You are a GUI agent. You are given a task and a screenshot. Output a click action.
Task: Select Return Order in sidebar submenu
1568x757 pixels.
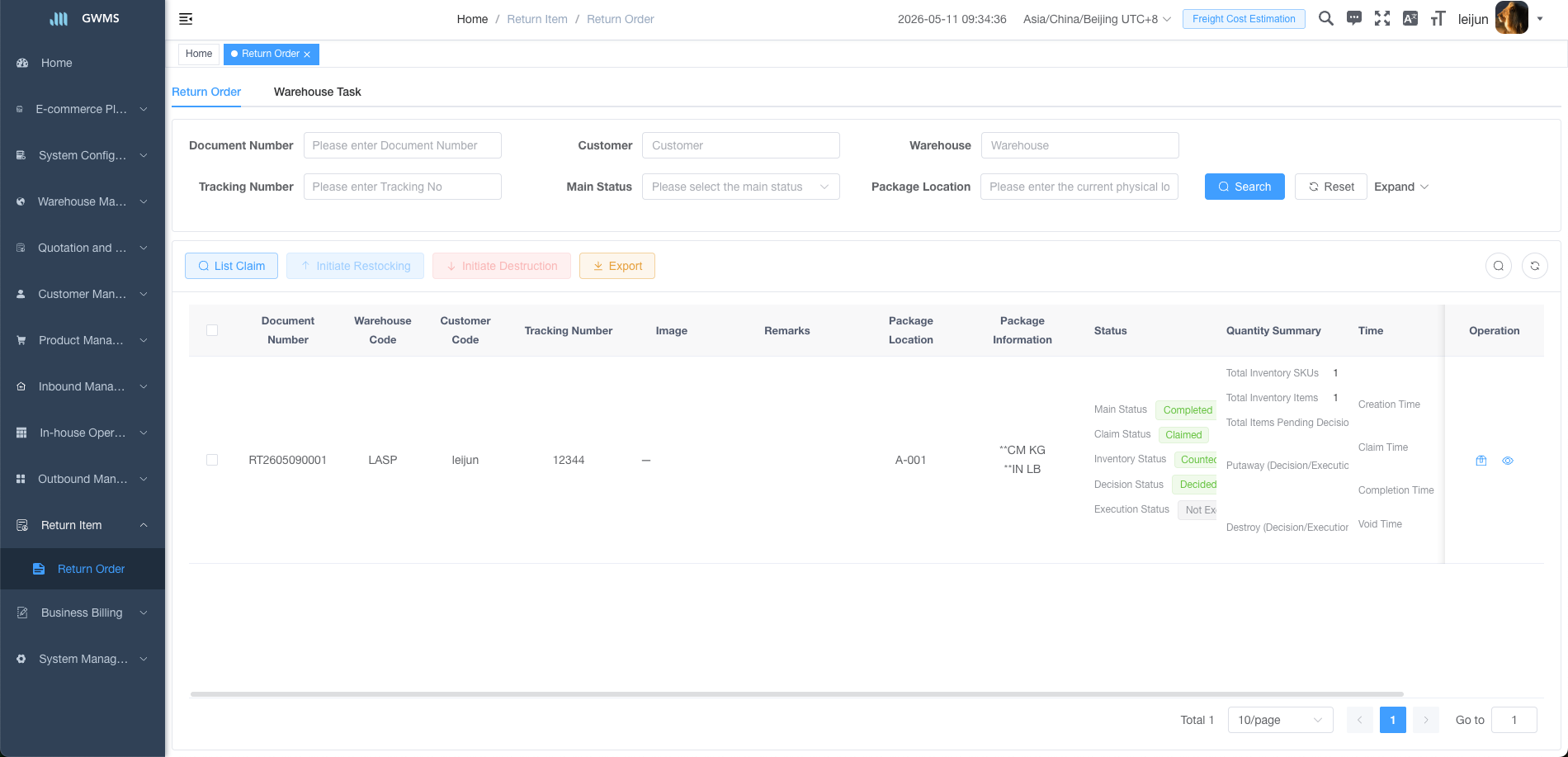(x=83, y=569)
